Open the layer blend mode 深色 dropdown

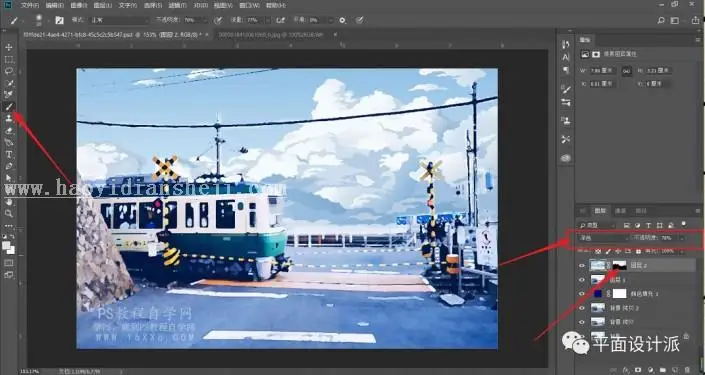tap(604, 238)
